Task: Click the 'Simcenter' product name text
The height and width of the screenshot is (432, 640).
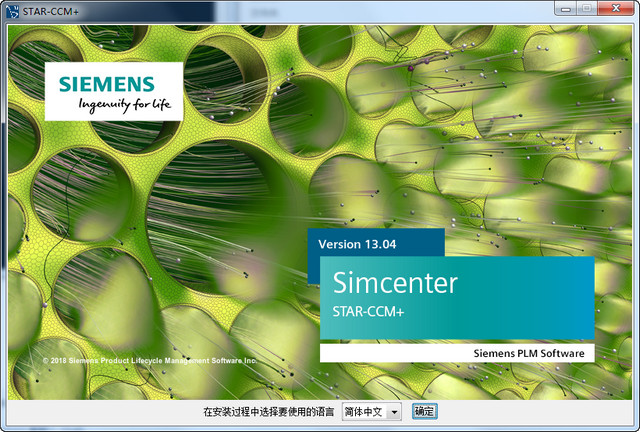Action: click(x=395, y=283)
